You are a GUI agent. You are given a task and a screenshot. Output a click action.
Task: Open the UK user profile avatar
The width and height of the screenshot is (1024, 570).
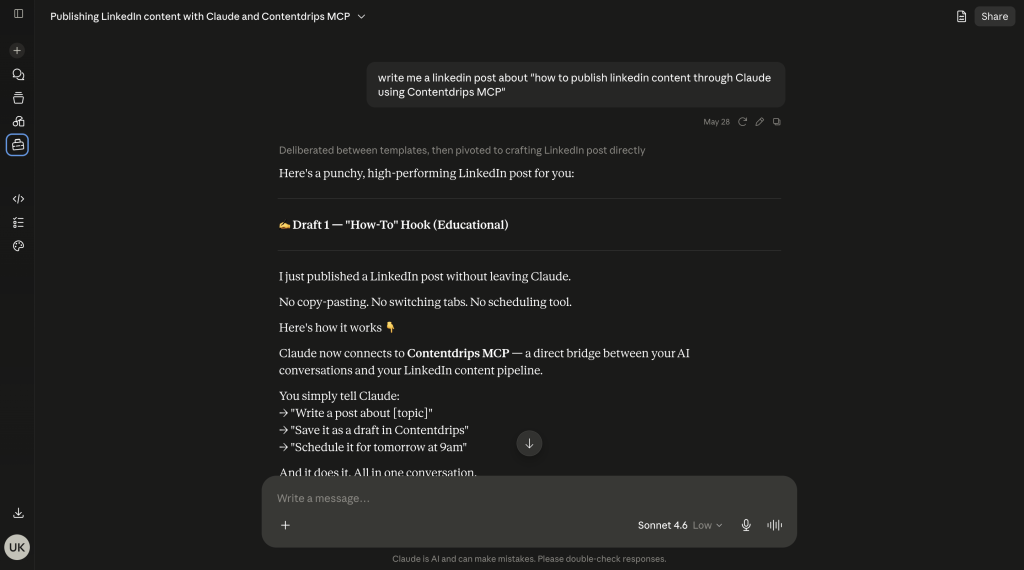(x=17, y=547)
